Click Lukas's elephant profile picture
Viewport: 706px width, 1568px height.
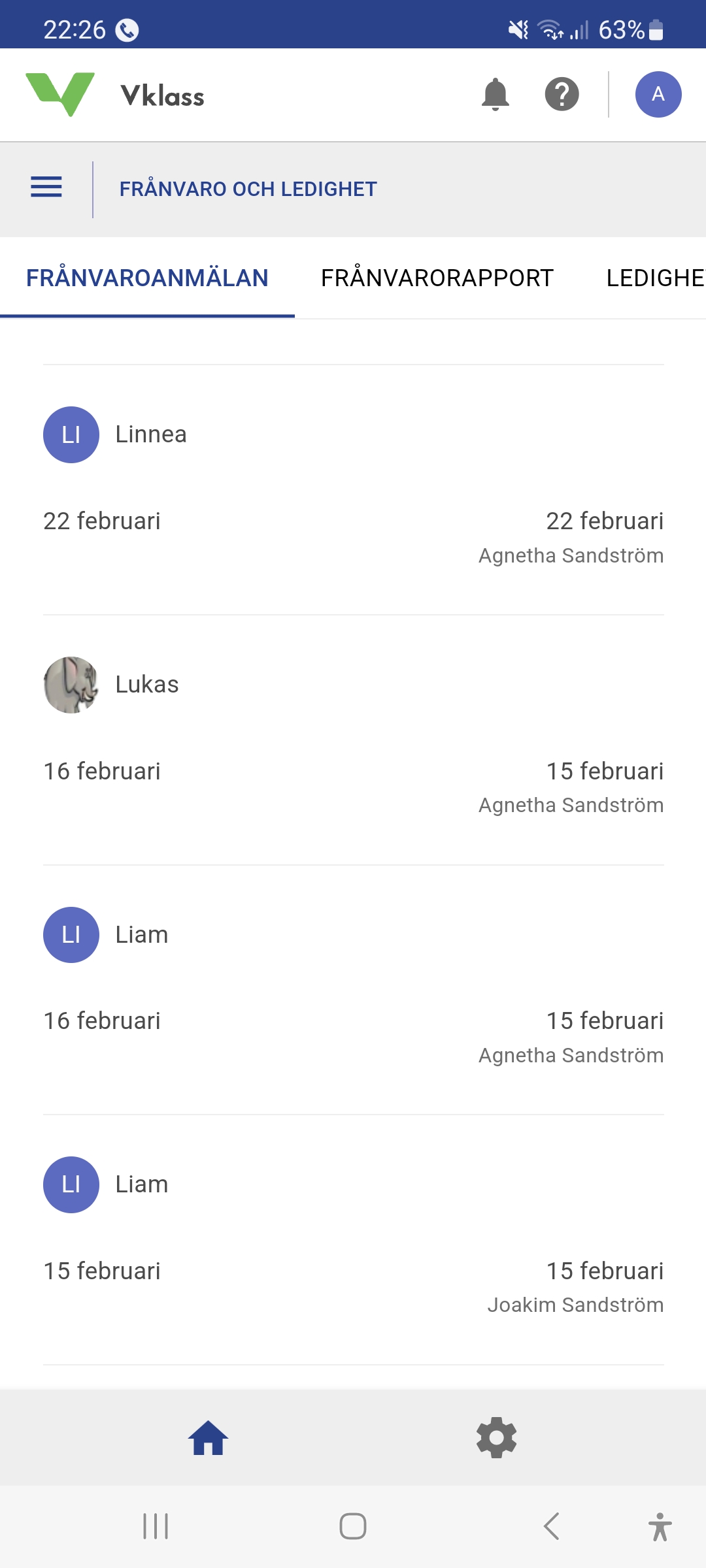(x=71, y=685)
